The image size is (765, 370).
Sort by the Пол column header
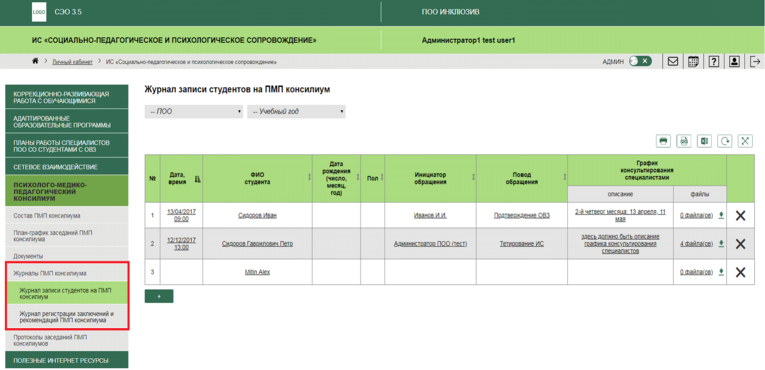373,179
